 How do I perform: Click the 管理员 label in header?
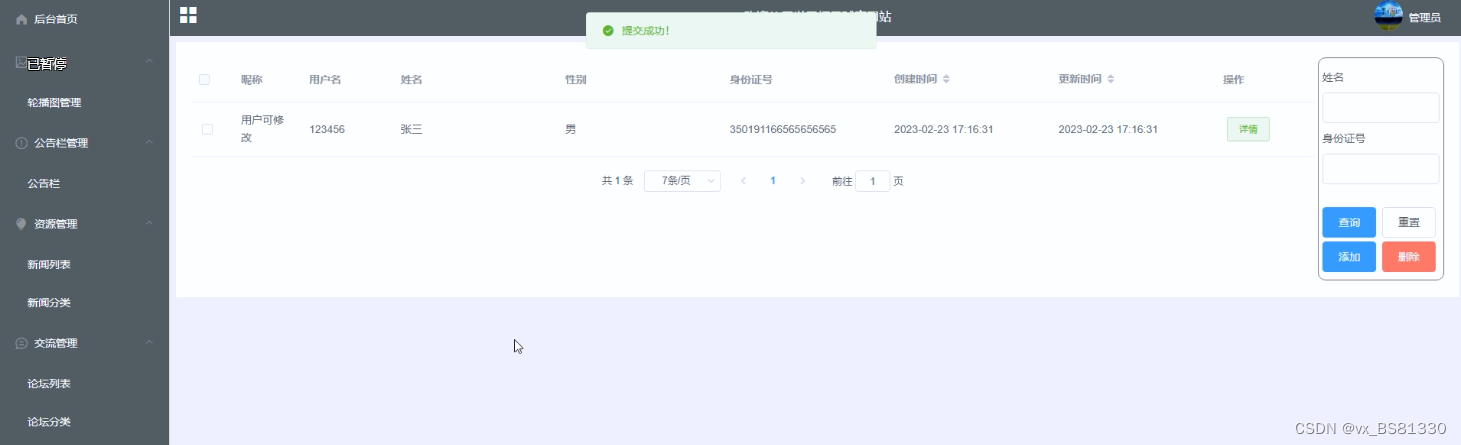1424,18
